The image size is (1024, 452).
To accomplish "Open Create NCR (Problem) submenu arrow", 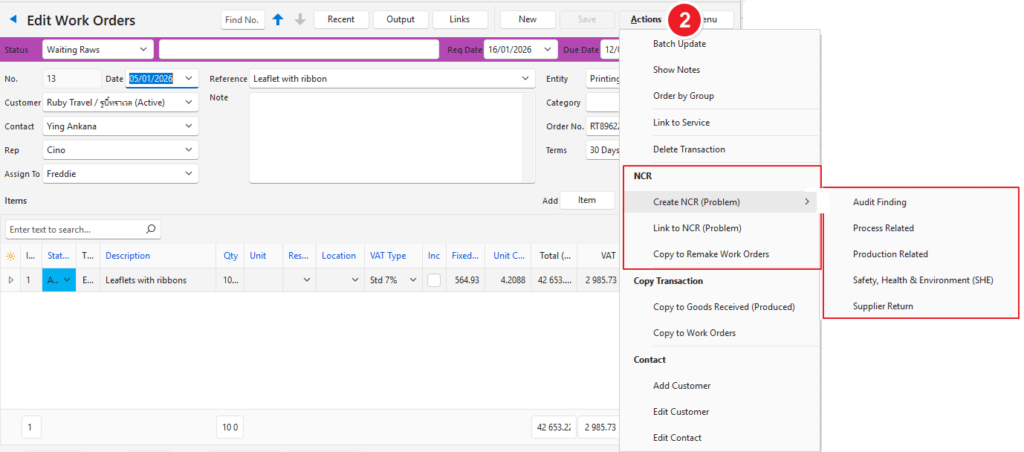I will [806, 202].
